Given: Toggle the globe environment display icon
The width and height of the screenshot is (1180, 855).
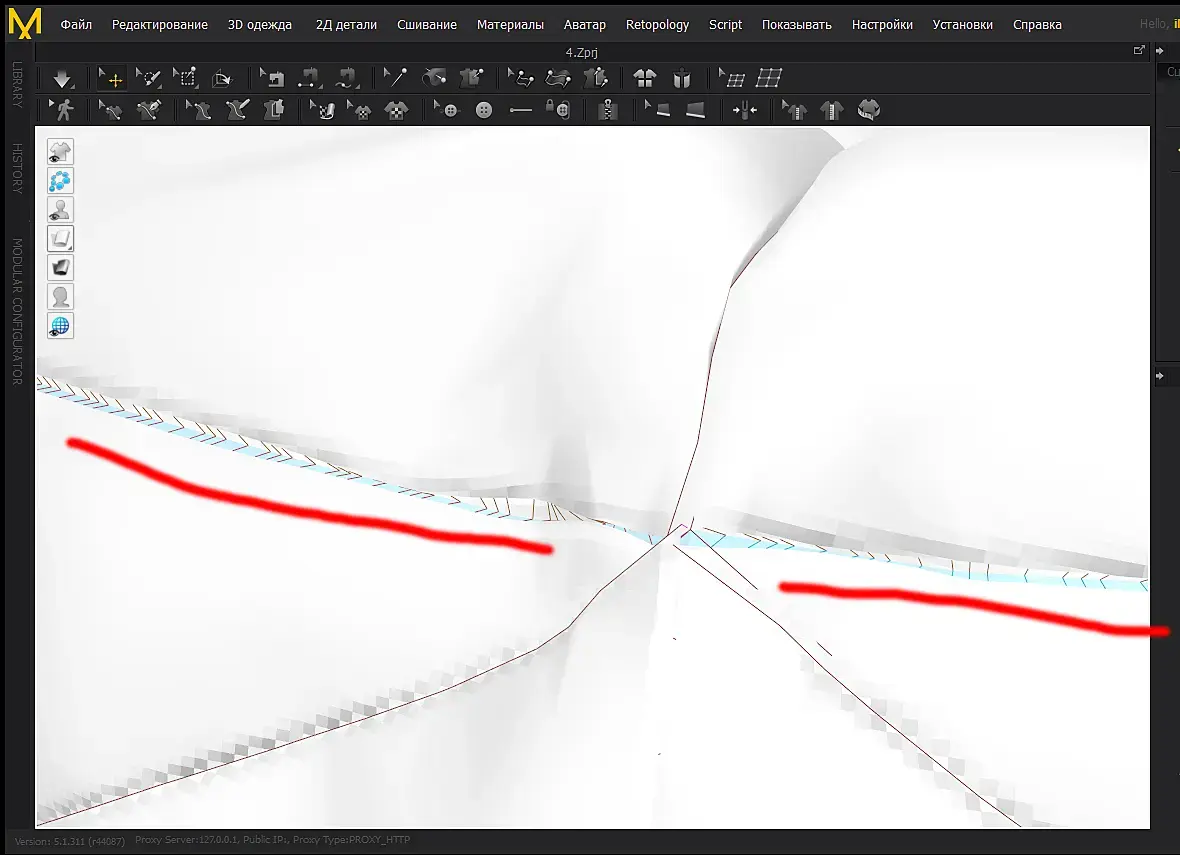Looking at the screenshot, I should tap(60, 326).
